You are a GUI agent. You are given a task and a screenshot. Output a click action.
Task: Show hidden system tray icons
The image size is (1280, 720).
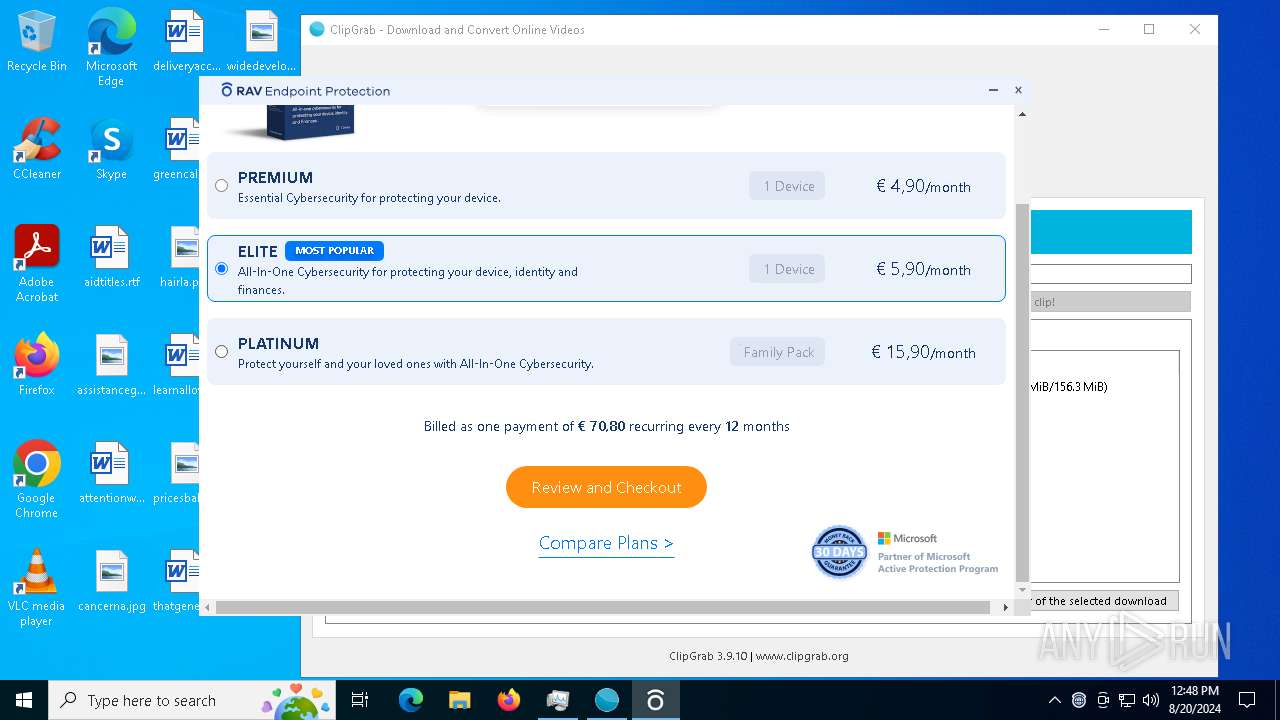(x=1054, y=700)
